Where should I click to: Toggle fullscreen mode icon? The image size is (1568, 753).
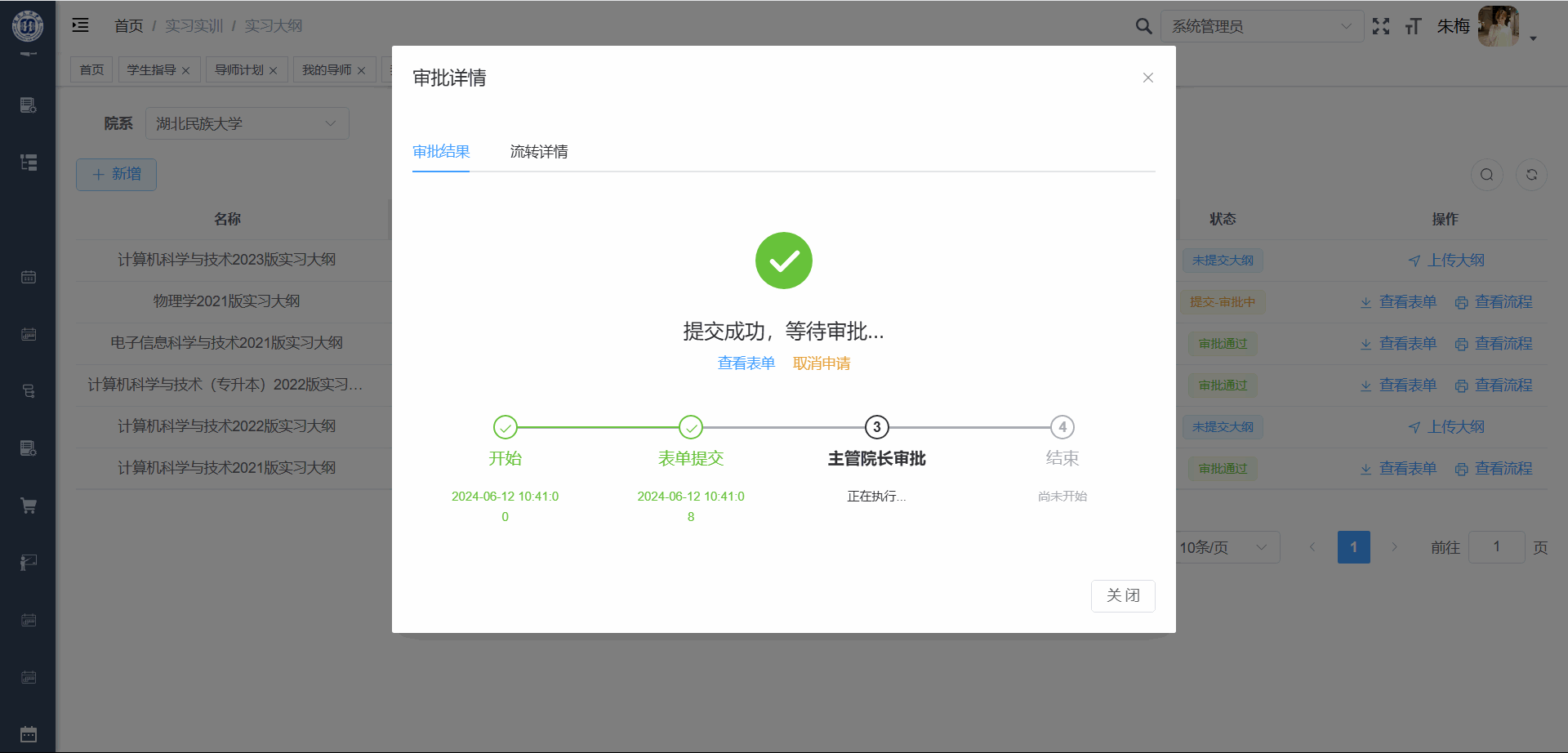(x=1380, y=26)
